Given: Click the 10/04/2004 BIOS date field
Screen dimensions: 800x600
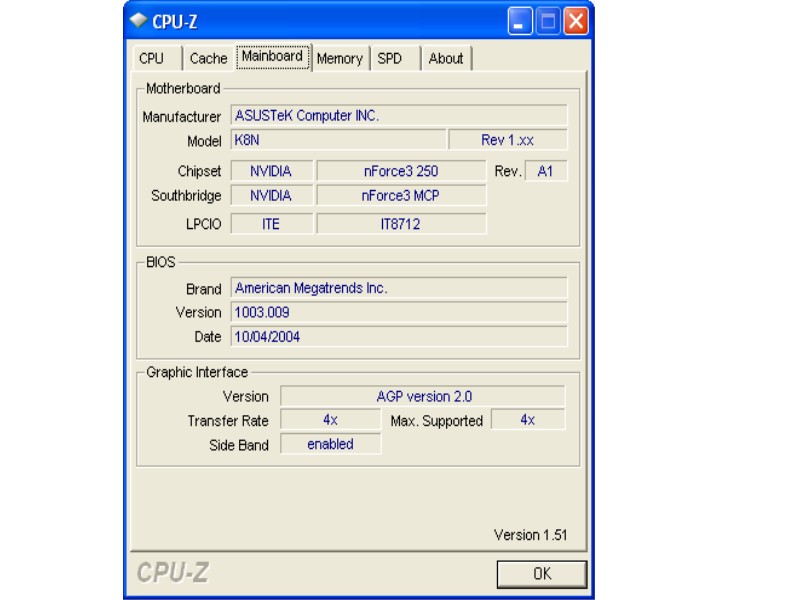Looking at the screenshot, I should (x=399, y=337).
